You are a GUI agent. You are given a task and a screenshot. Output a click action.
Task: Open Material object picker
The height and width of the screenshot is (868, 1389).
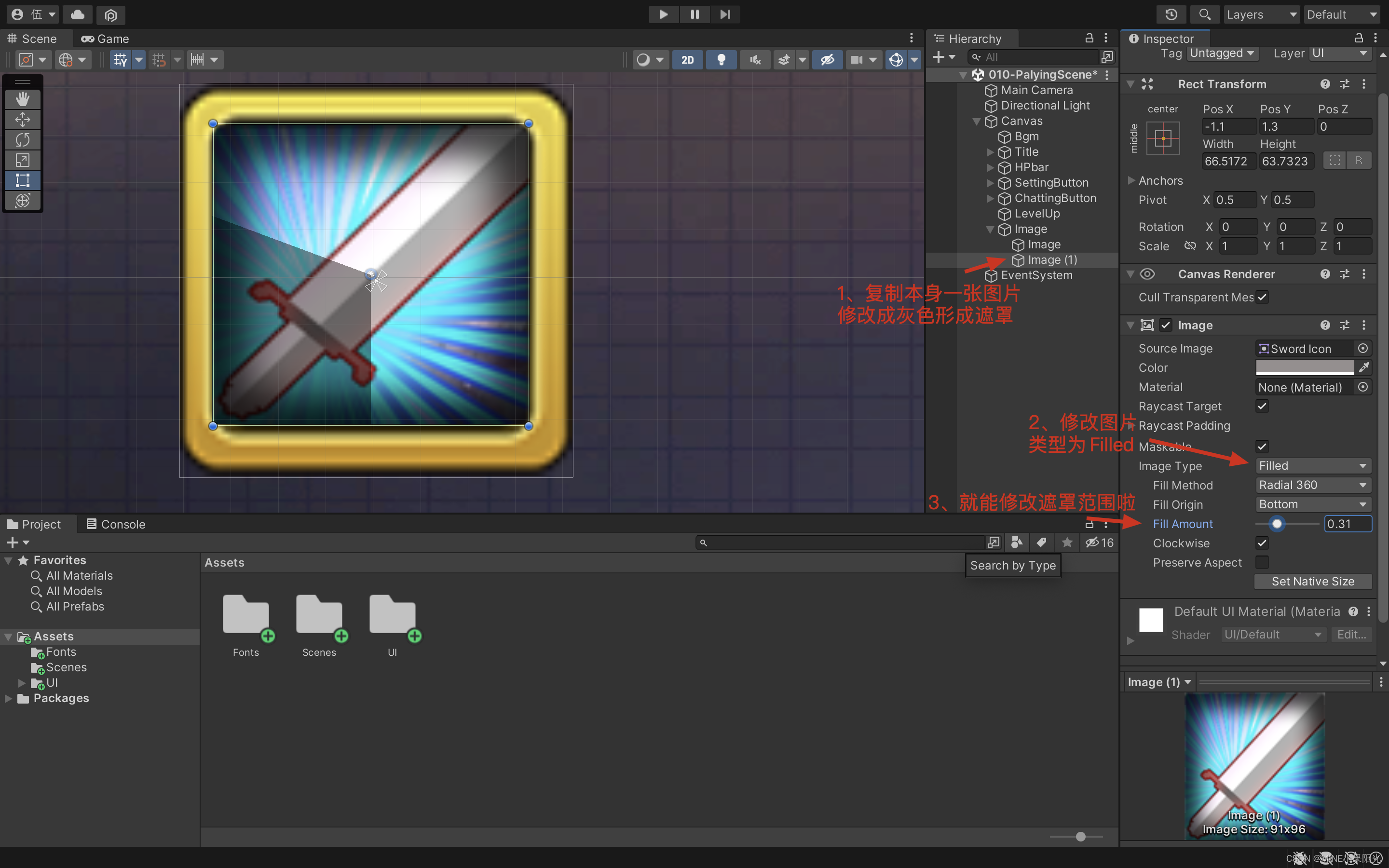(1362, 387)
